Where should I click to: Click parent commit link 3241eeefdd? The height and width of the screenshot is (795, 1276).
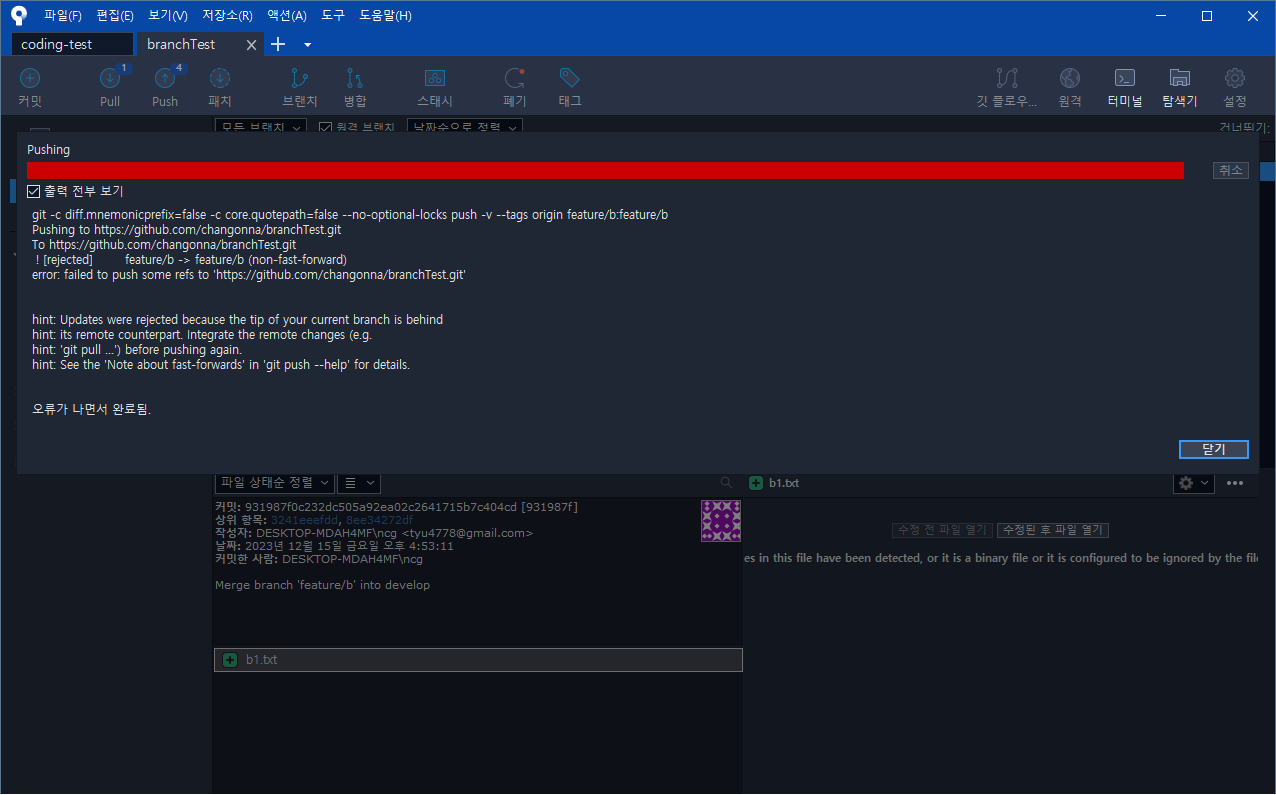[305, 520]
